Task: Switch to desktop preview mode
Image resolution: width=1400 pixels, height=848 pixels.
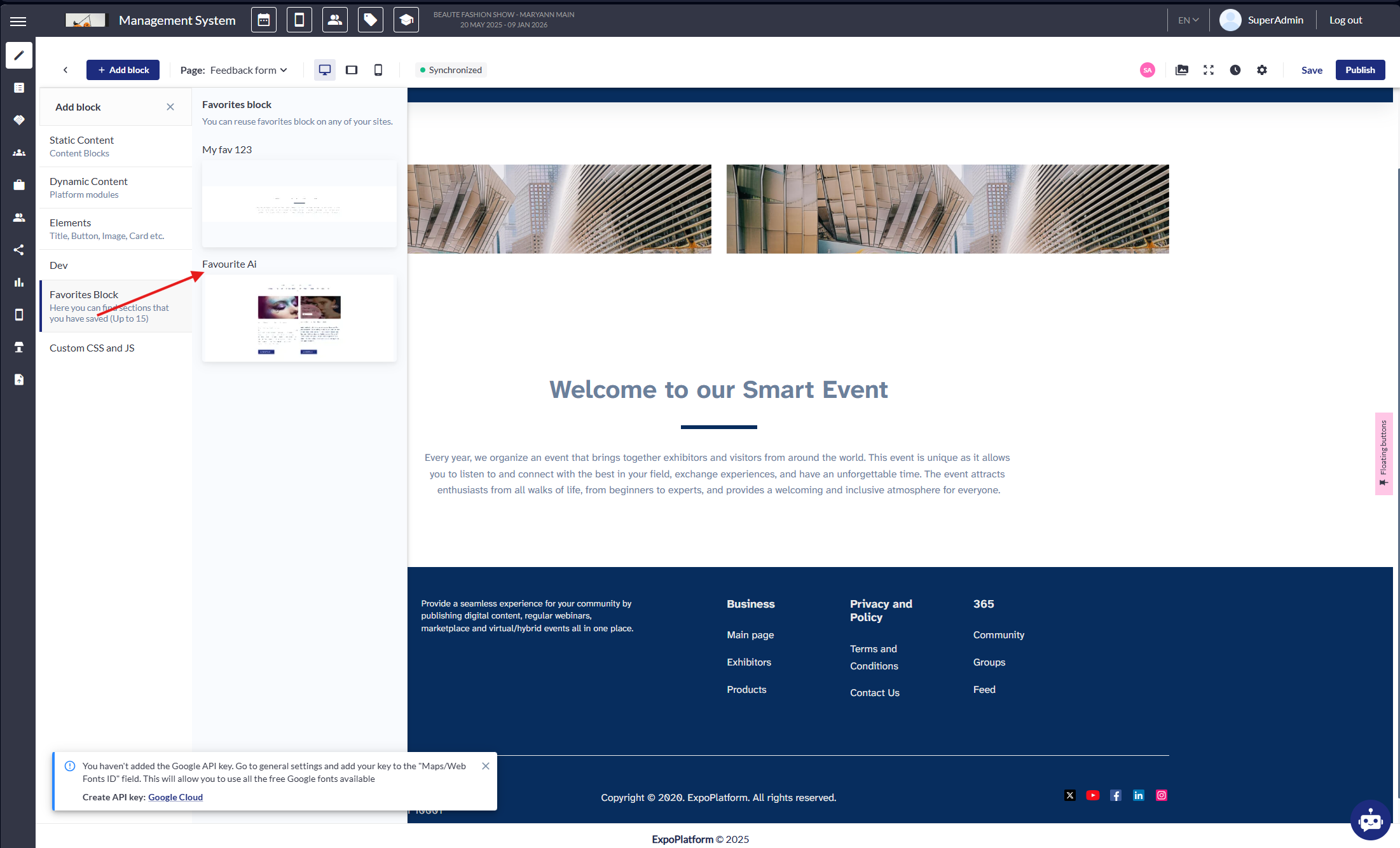Action: pyautogui.click(x=325, y=70)
